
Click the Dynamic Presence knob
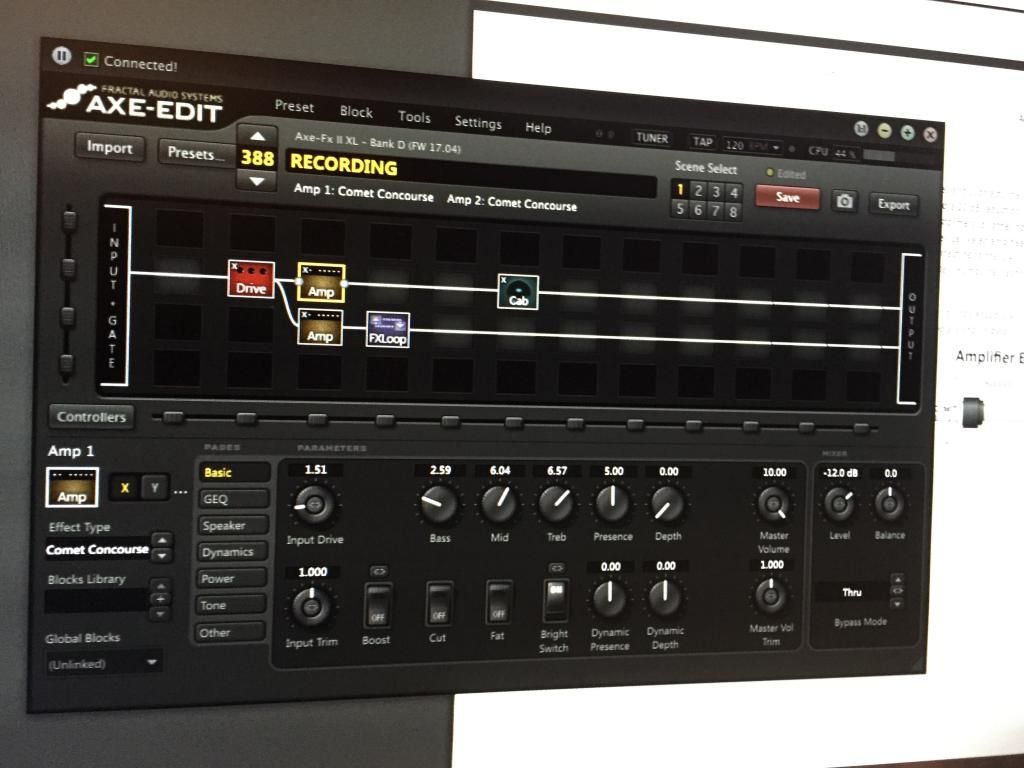point(609,599)
